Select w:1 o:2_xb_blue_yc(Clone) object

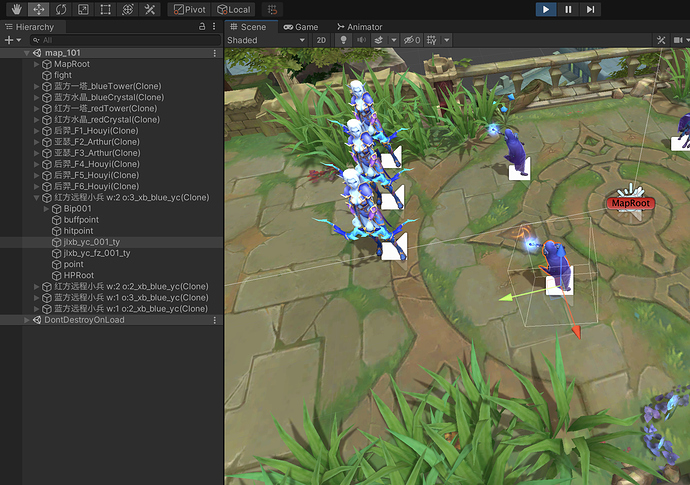(x=131, y=309)
